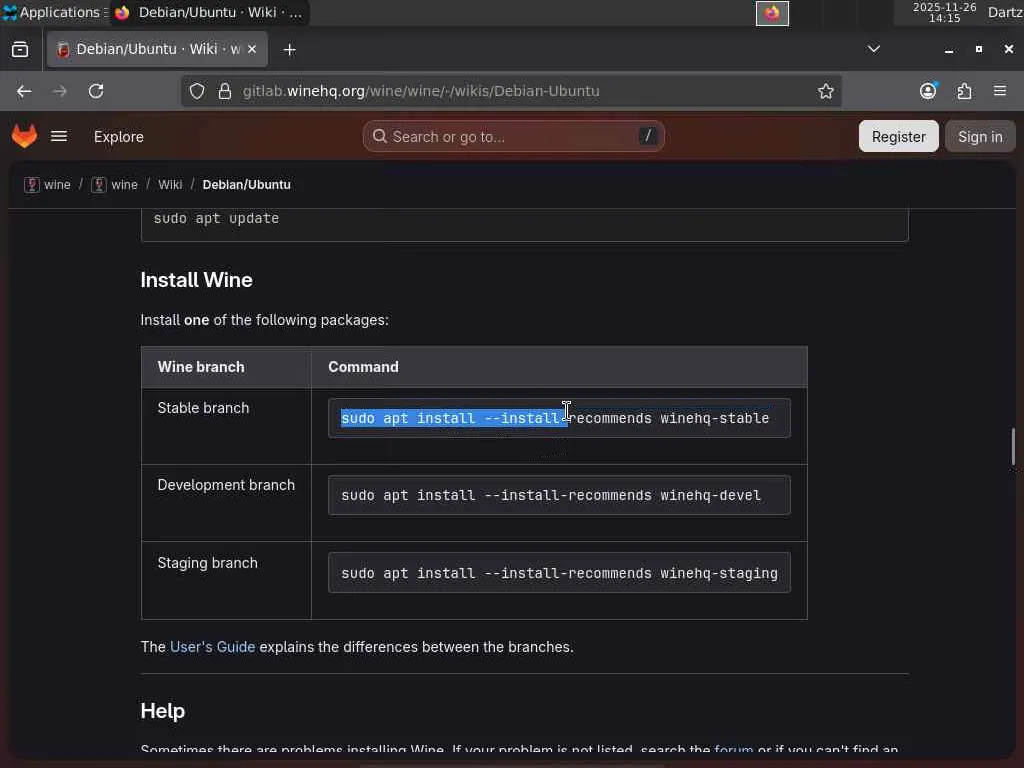Select the Debian/Ubuntu Wiki browser tab
The height and width of the screenshot is (768, 1024).
pos(157,49)
